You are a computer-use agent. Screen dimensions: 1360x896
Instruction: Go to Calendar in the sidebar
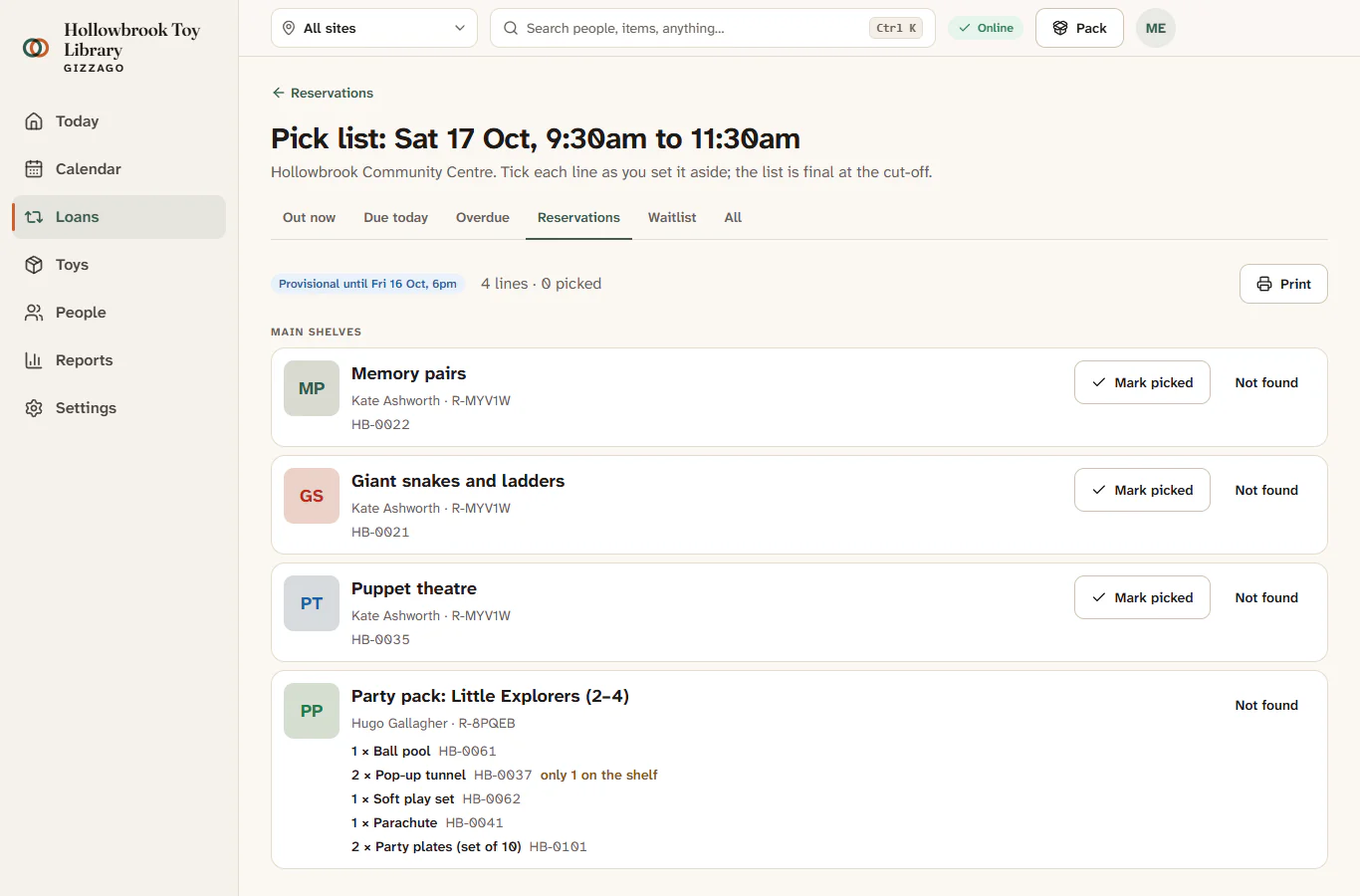point(118,169)
